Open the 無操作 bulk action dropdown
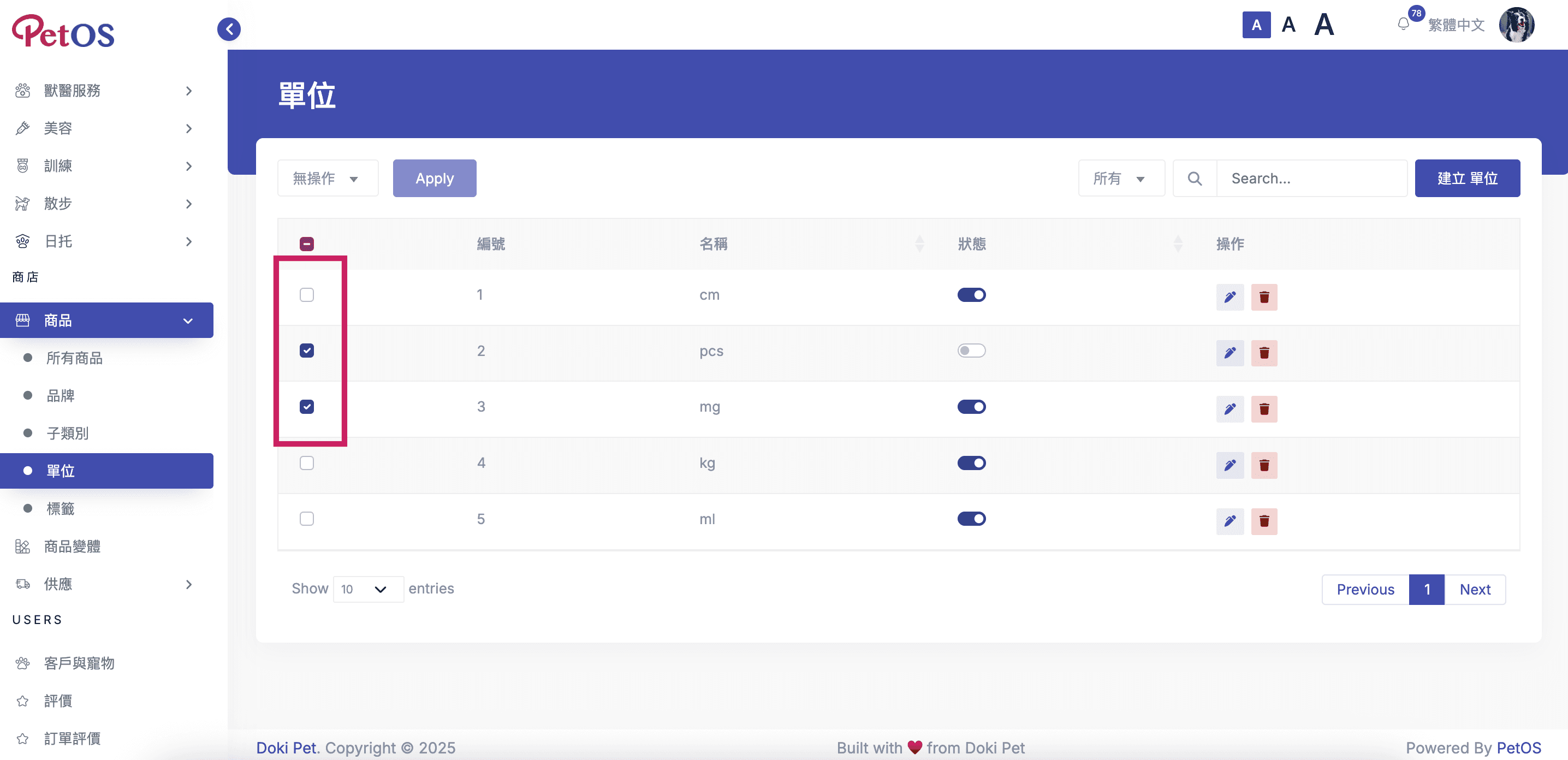This screenshot has height=760, width=1568. [x=328, y=179]
